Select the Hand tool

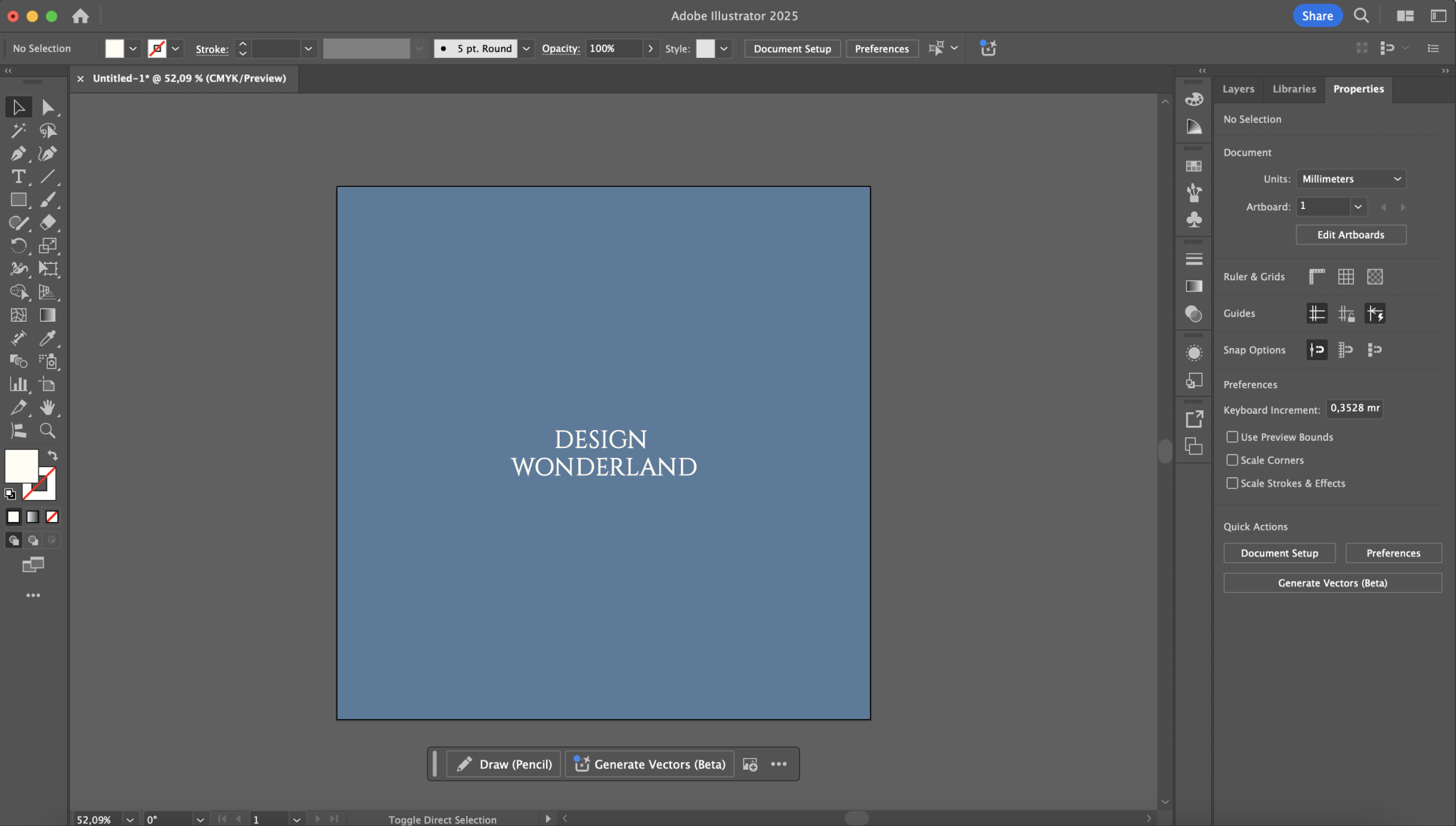click(x=47, y=407)
